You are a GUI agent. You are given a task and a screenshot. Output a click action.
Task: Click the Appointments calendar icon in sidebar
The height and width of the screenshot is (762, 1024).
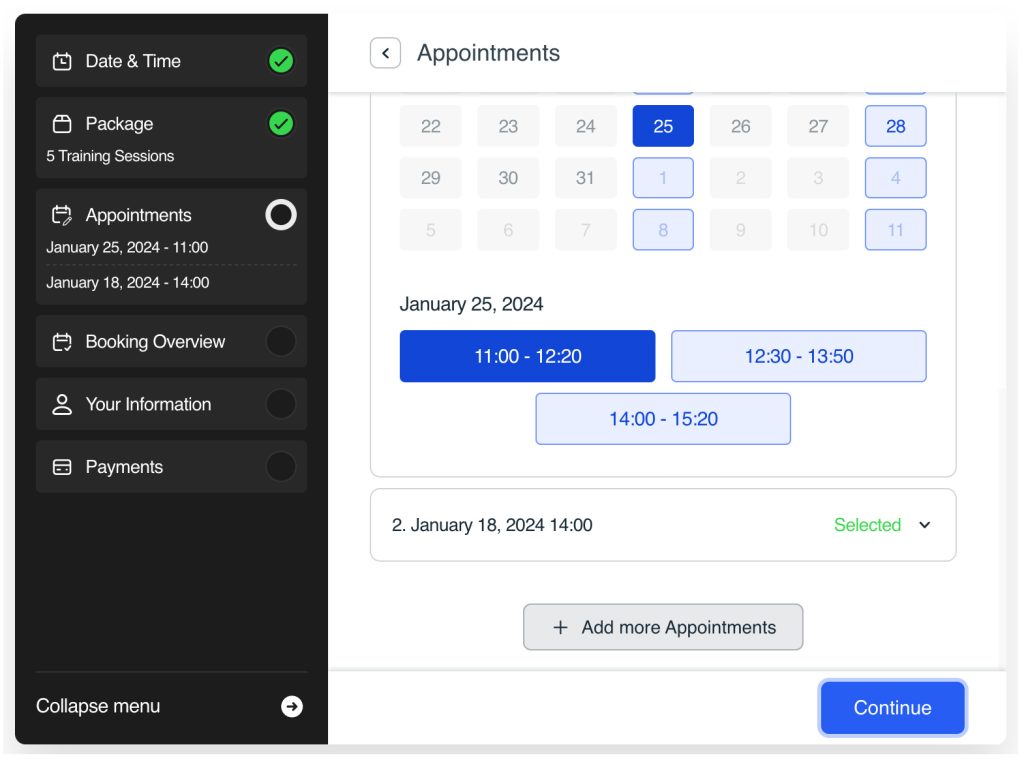[x=62, y=215]
